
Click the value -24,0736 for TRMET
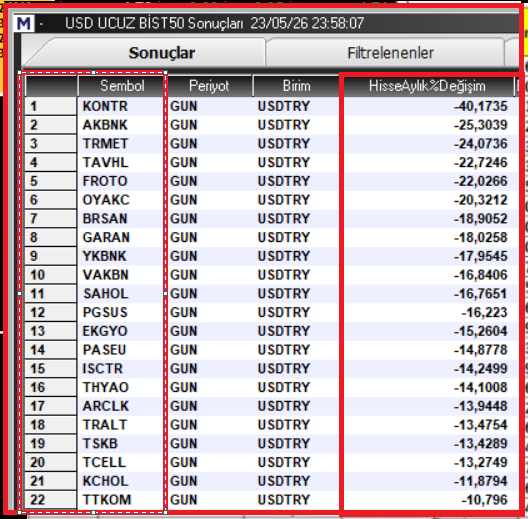(481, 144)
